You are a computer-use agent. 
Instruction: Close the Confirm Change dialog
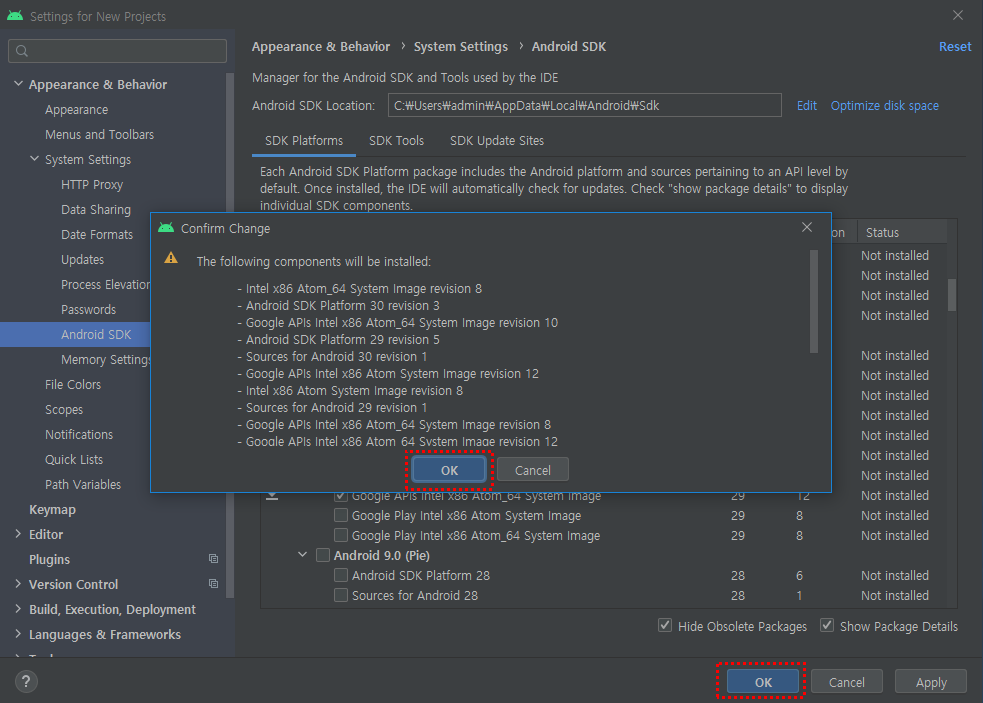click(x=807, y=227)
